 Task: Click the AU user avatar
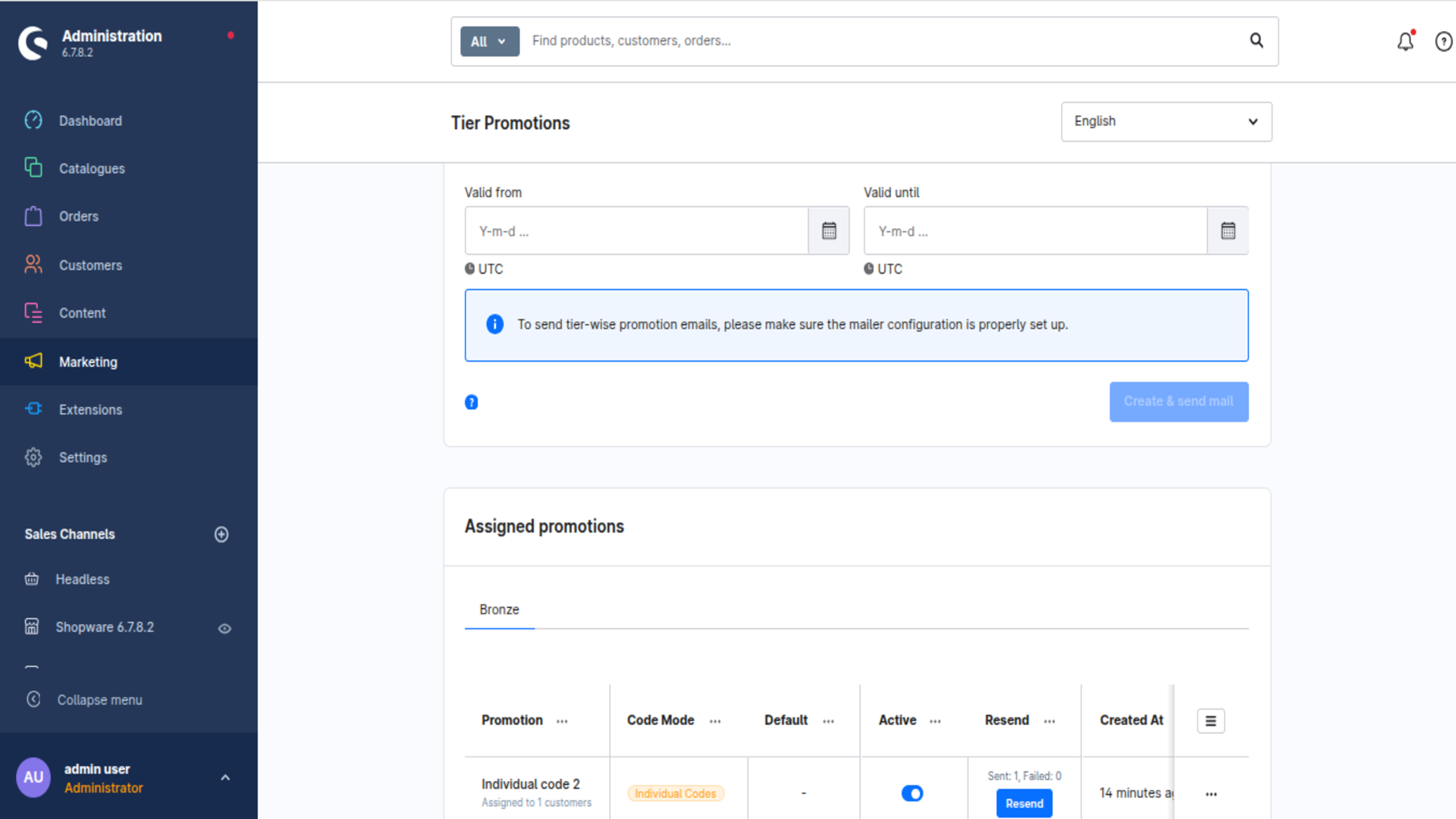tap(33, 777)
